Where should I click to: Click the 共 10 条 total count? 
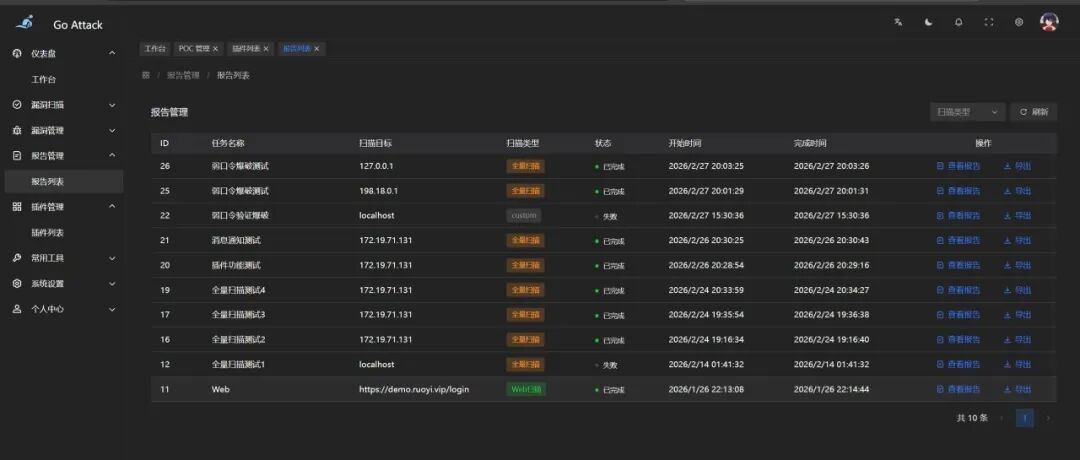coord(972,418)
